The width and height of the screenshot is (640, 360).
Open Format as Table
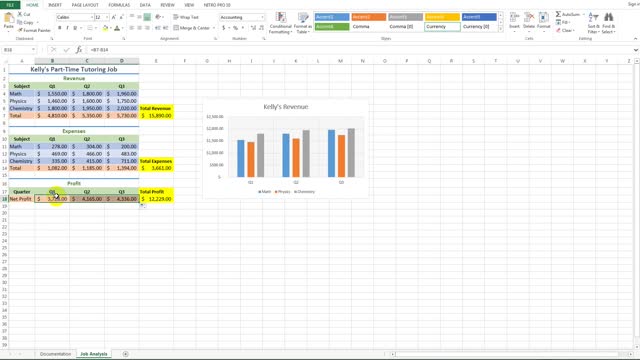(302, 23)
